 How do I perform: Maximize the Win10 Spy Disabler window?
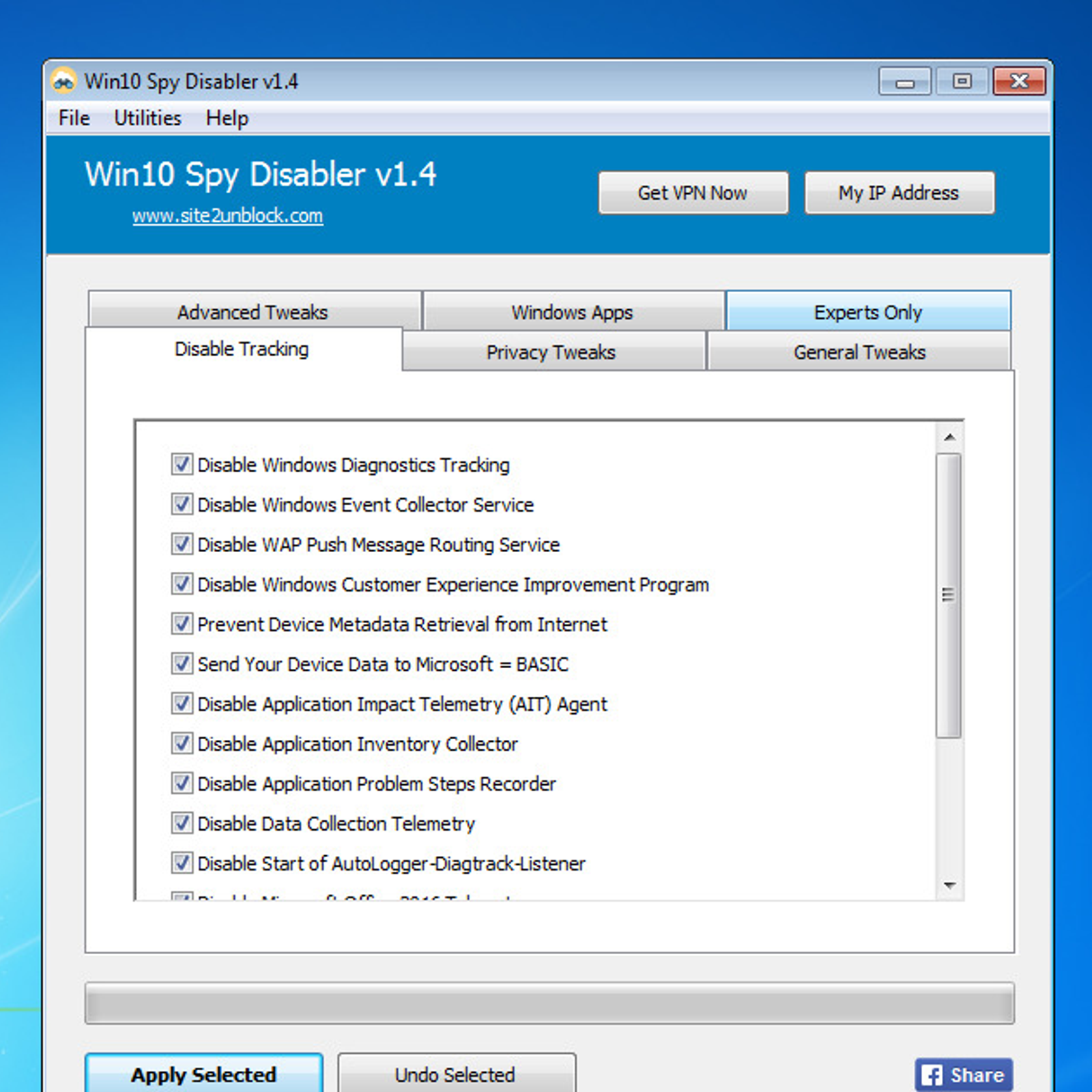(x=962, y=82)
